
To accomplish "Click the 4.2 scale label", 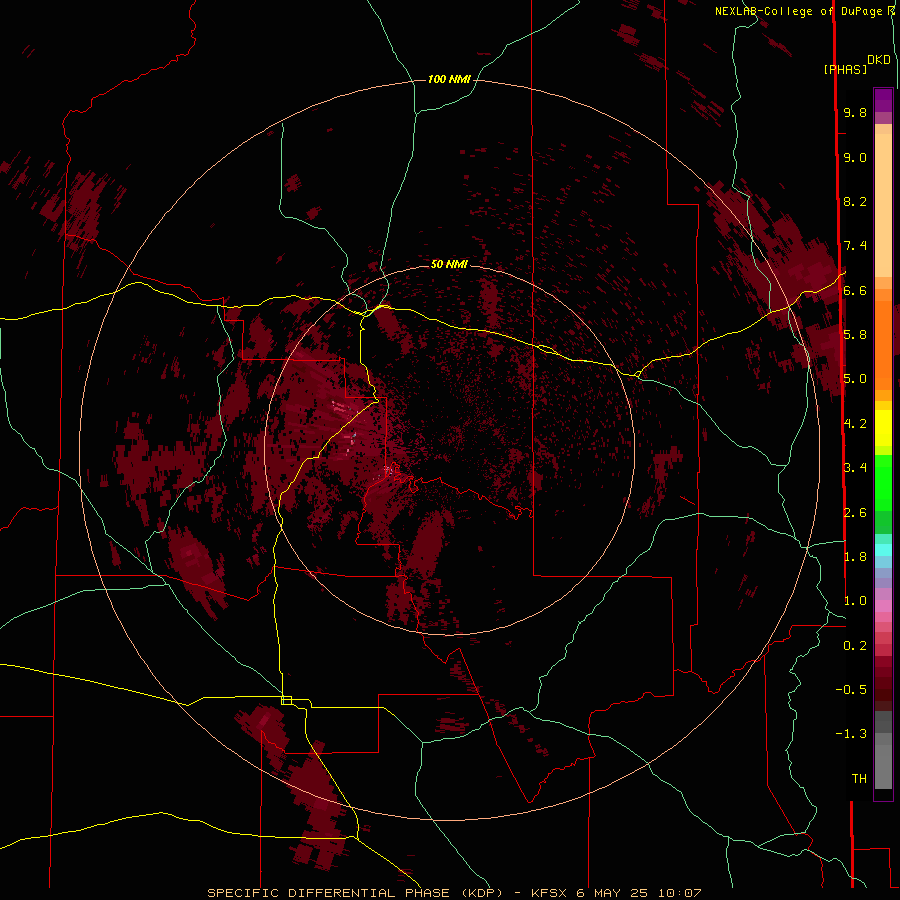I will coord(855,424).
